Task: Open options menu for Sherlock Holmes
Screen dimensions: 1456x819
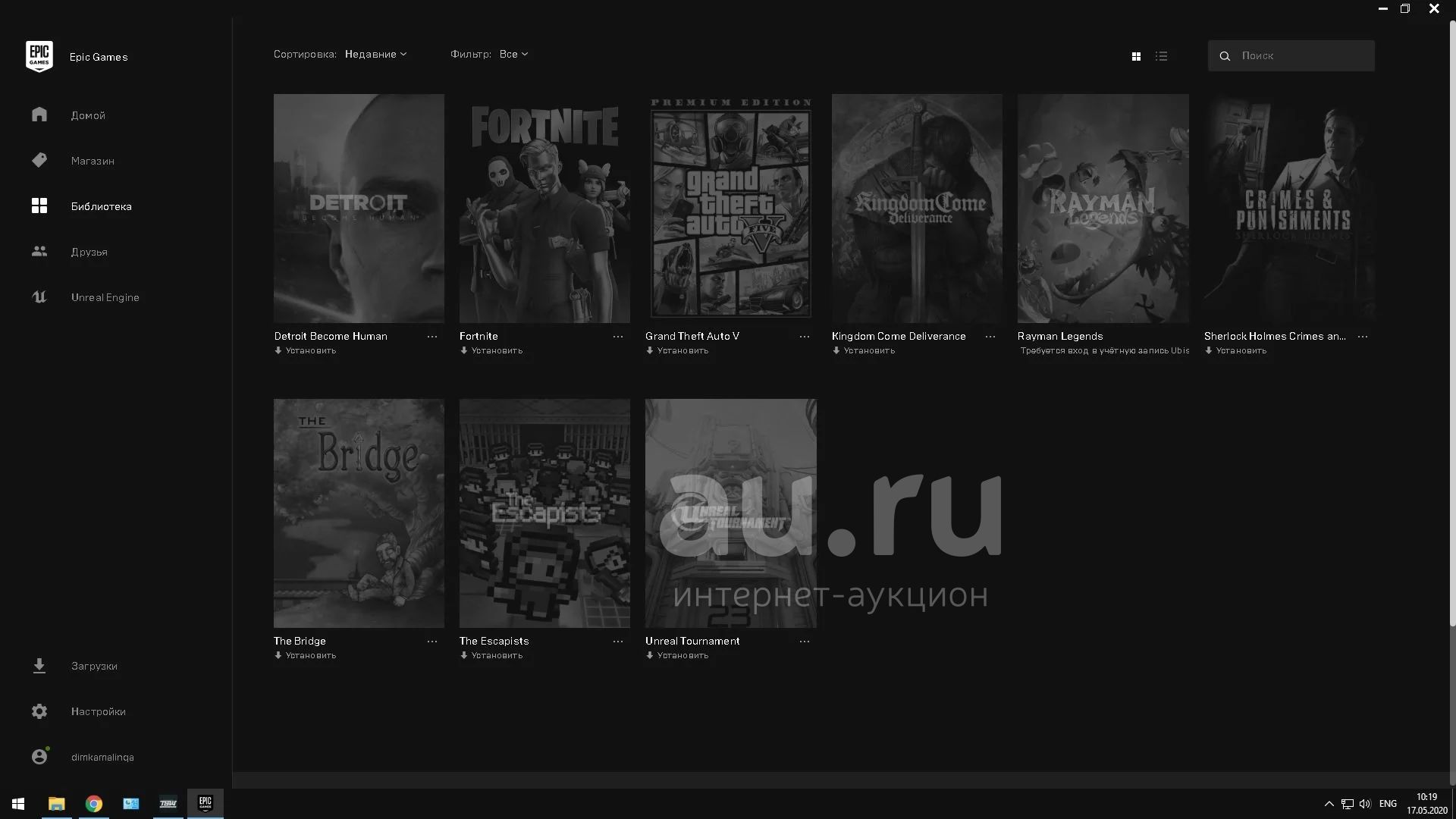Action: [1363, 337]
